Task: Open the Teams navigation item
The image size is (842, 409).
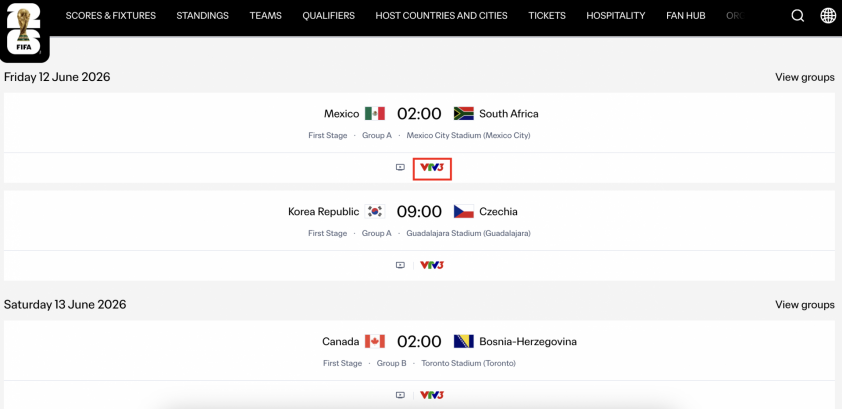Action: tap(265, 16)
